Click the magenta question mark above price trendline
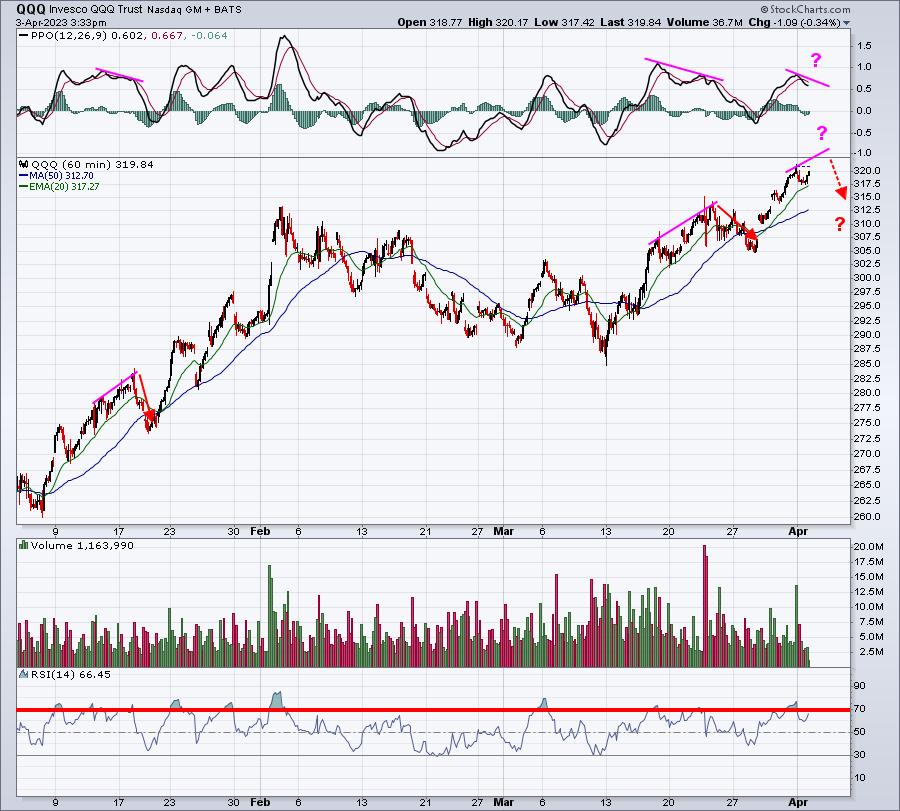The width and height of the screenshot is (900, 811). tap(822, 133)
